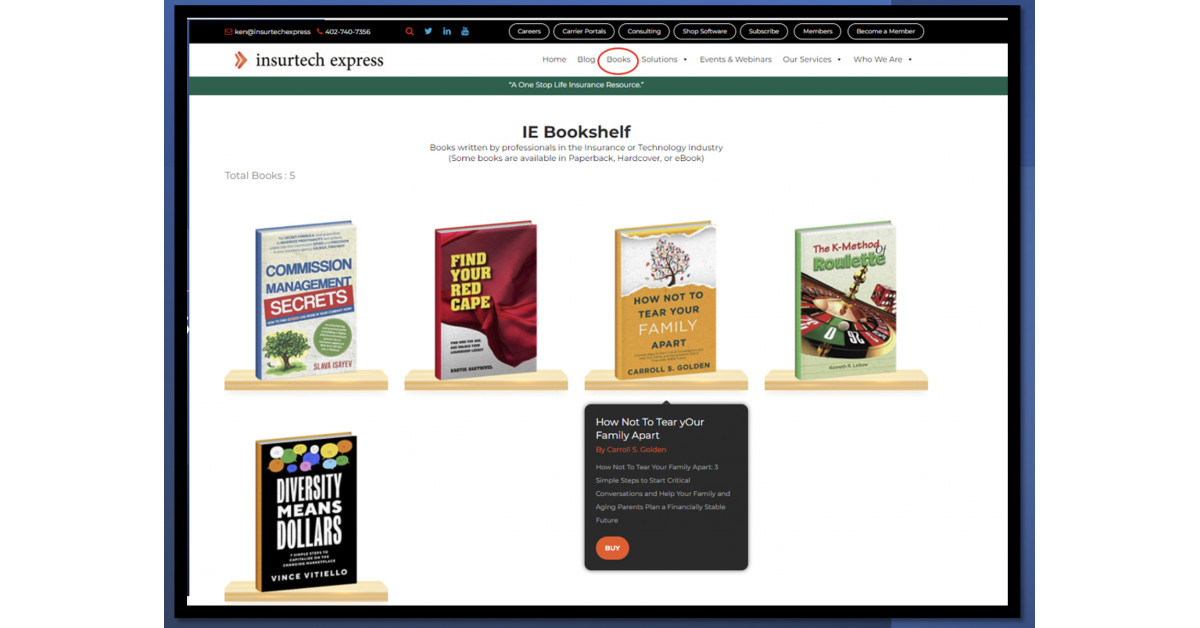Image resolution: width=1200 pixels, height=628 pixels.
Task: Open the LinkedIn icon
Action: coord(446,31)
